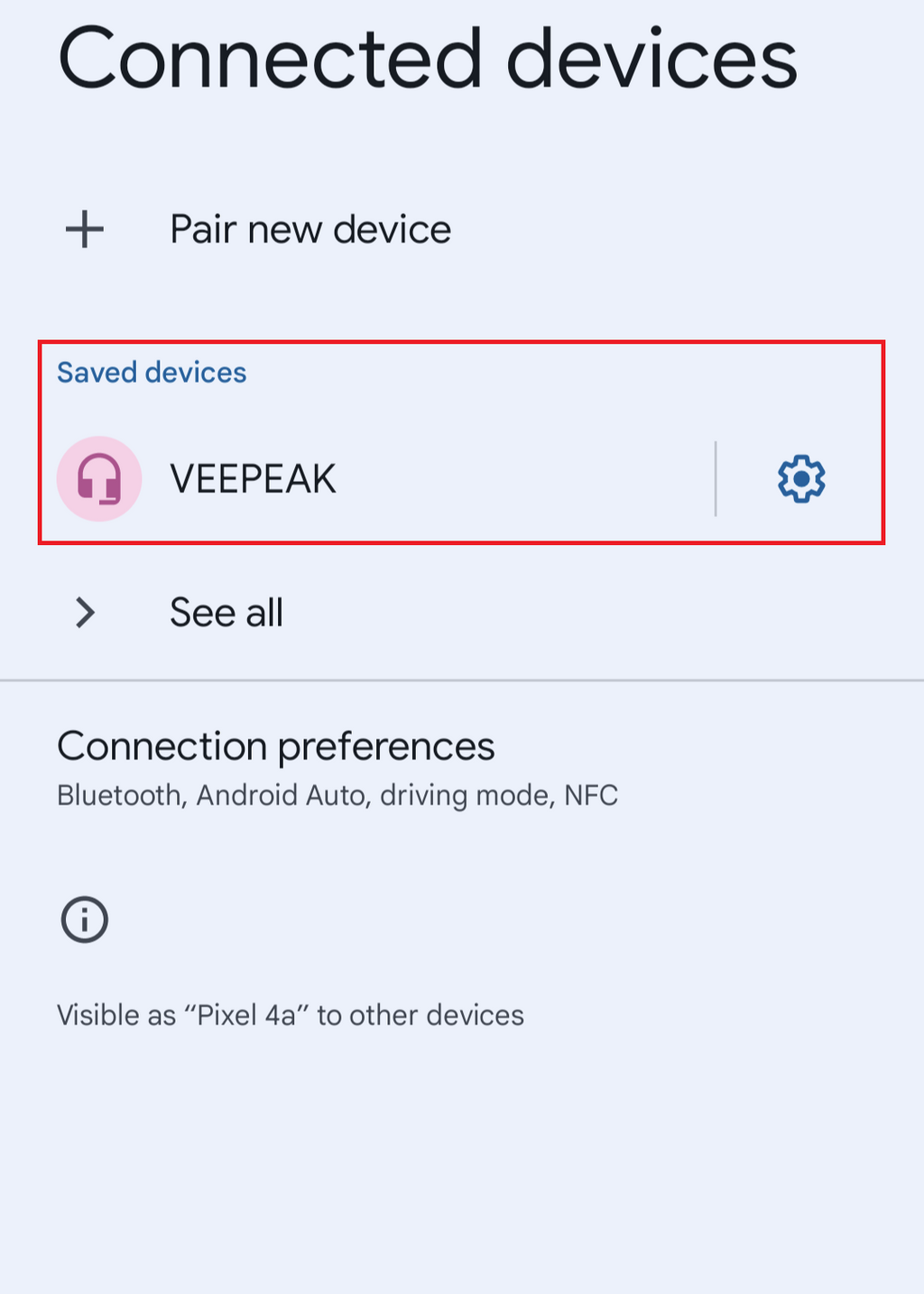Click the word "devices" in page title

(651, 60)
